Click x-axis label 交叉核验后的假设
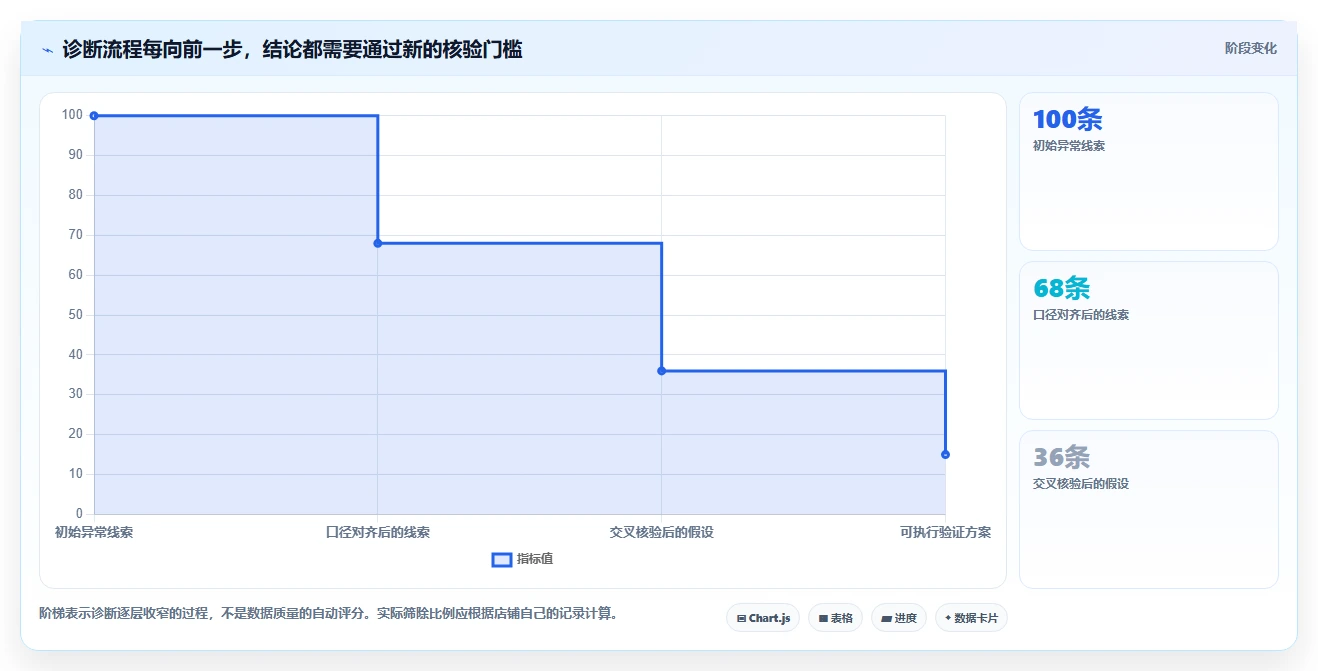 (661, 532)
